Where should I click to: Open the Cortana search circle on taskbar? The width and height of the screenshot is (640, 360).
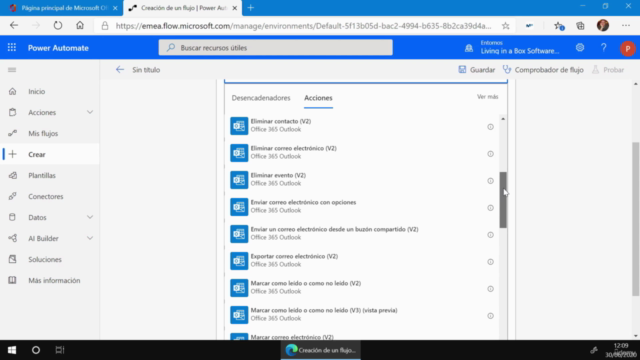click(36, 350)
